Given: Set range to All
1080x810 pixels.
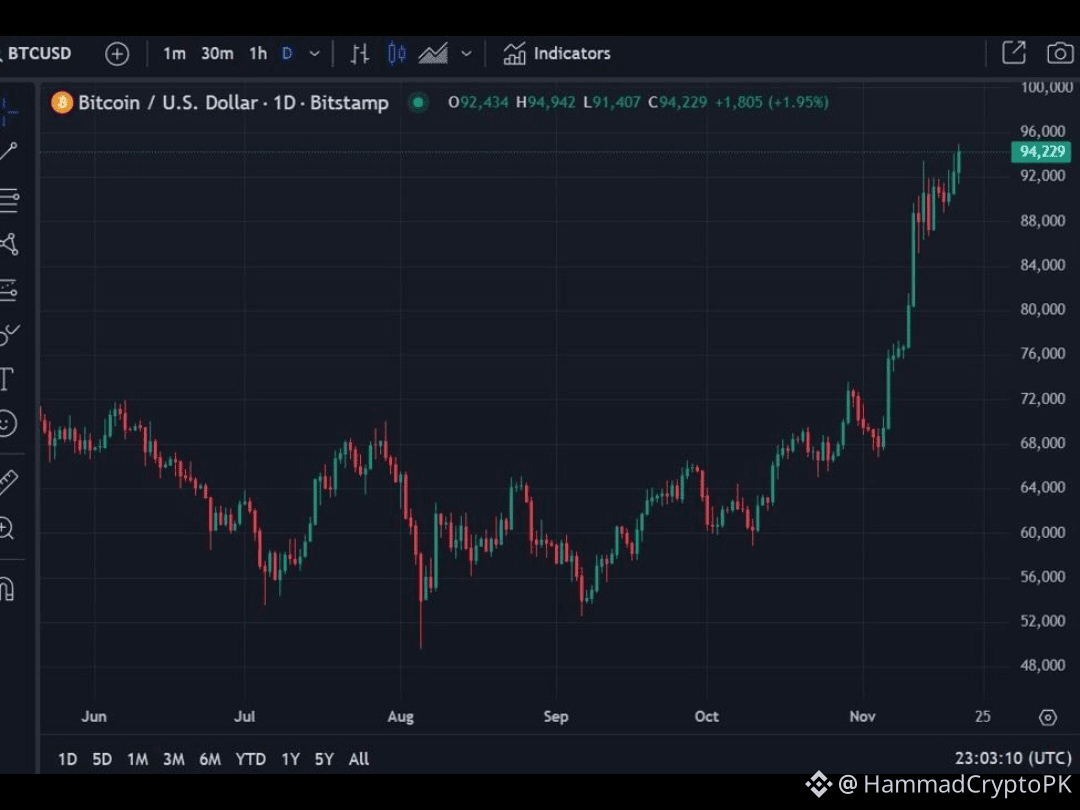Looking at the screenshot, I should pos(359,759).
